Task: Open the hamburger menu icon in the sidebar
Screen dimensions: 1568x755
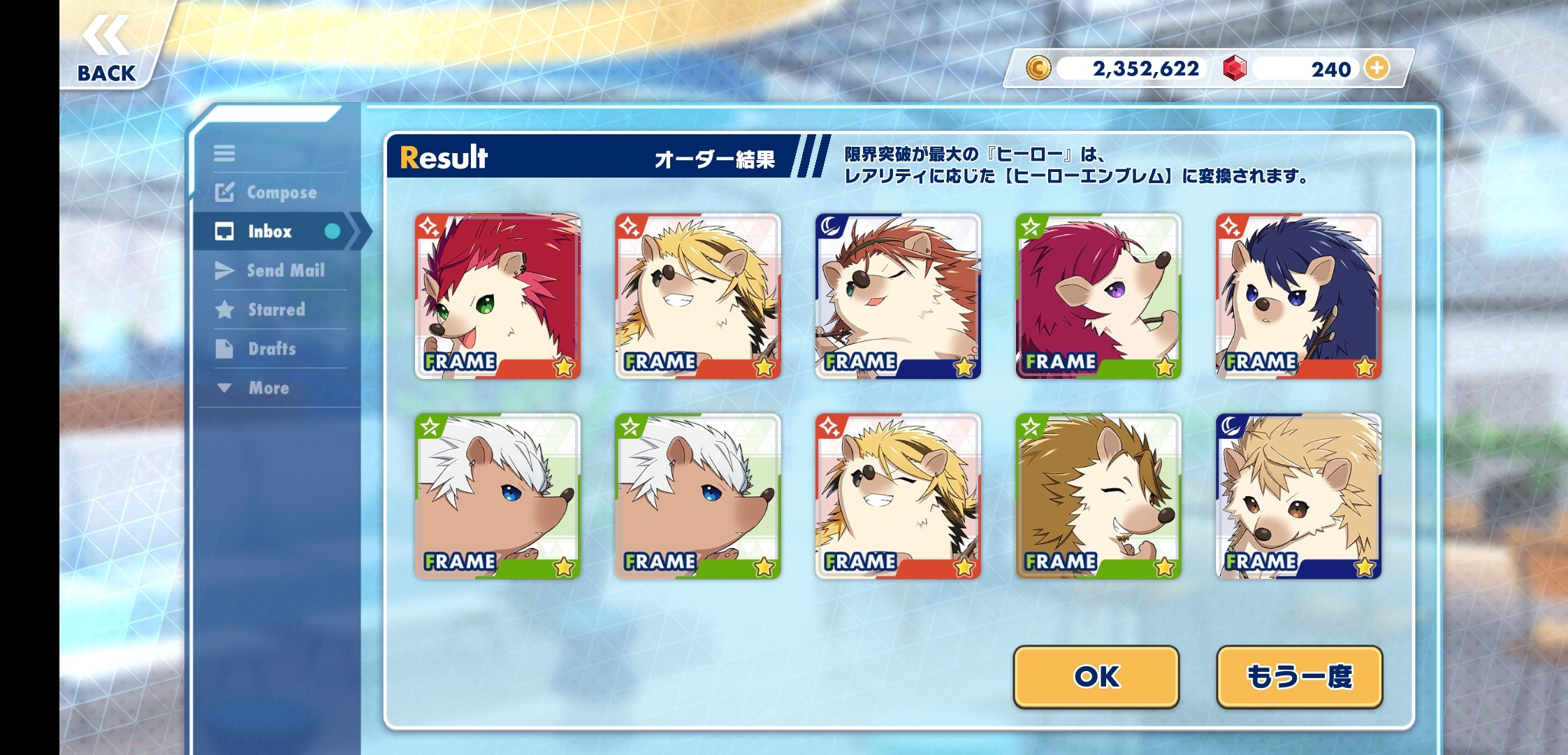Action: coord(224,153)
